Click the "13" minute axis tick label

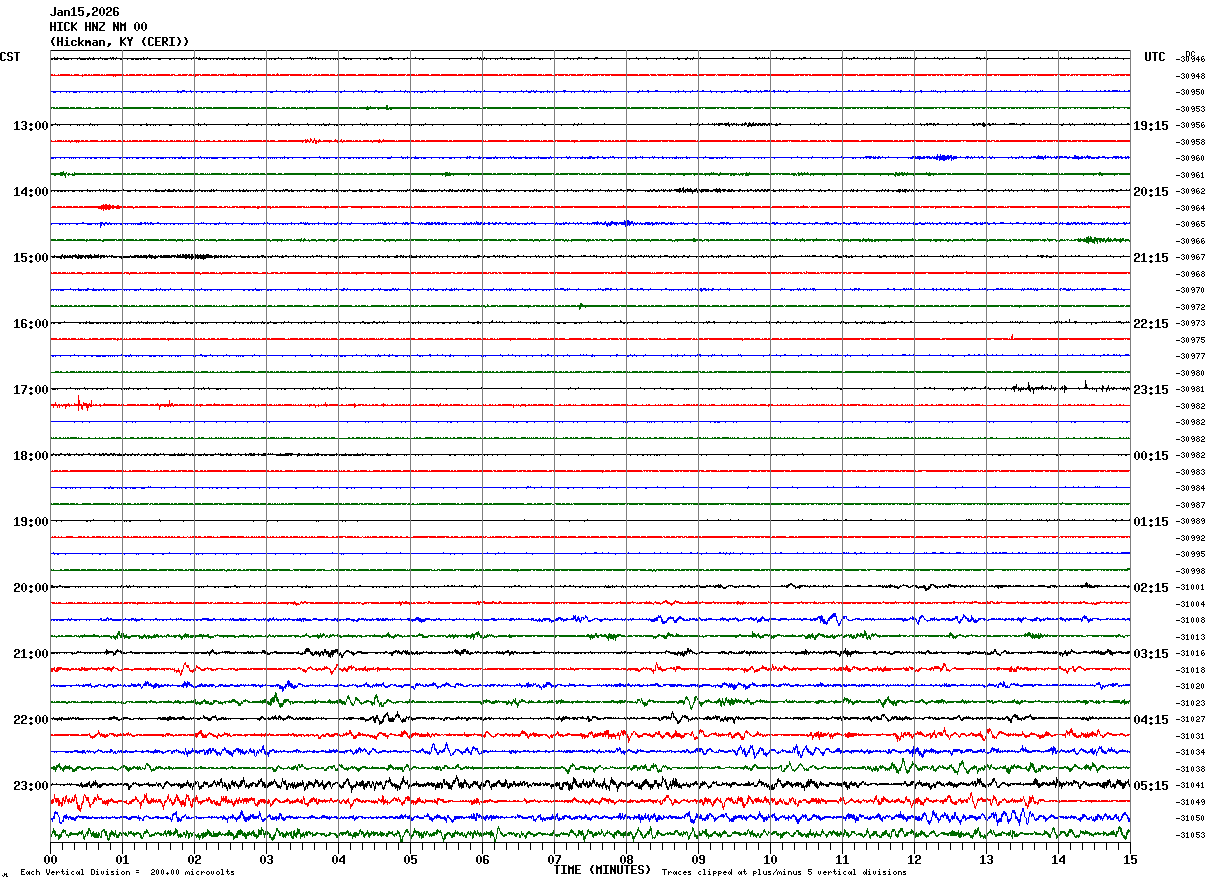click(986, 859)
